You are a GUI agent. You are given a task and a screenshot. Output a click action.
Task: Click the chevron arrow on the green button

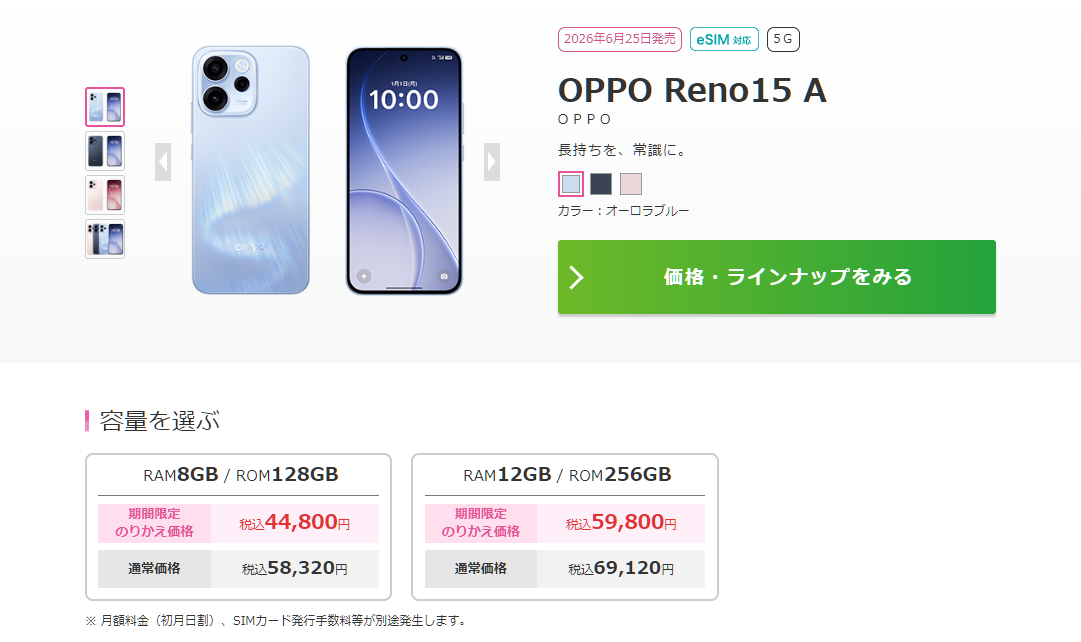tap(576, 277)
